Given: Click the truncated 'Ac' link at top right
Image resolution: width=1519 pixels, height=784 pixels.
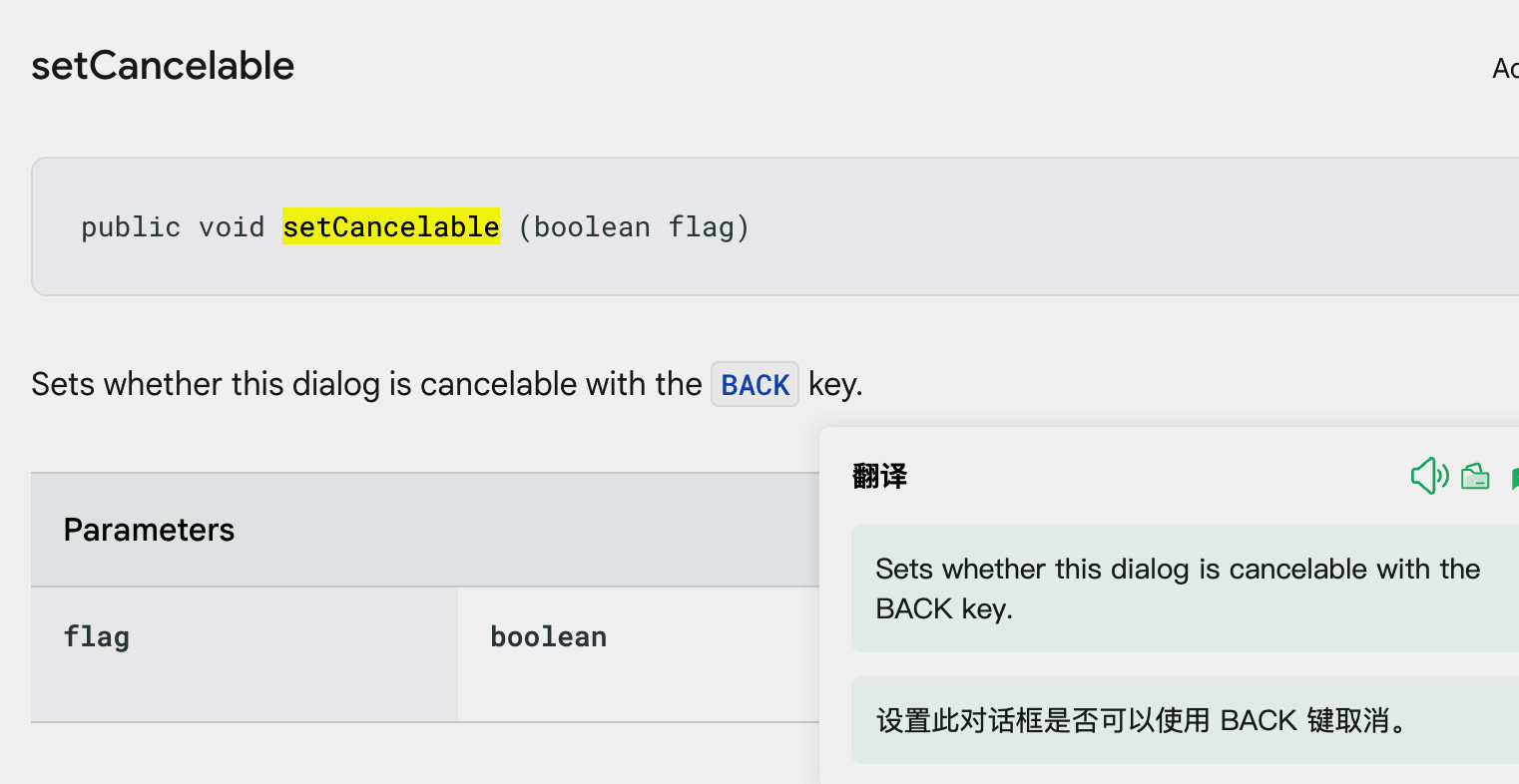Looking at the screenshot, I should 1505,68.
